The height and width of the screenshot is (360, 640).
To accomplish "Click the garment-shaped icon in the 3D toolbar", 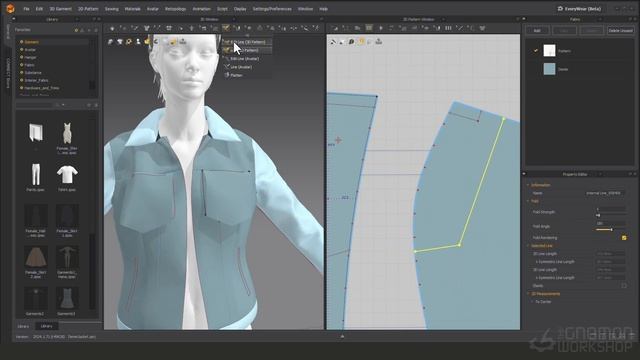I will [146, 28].
